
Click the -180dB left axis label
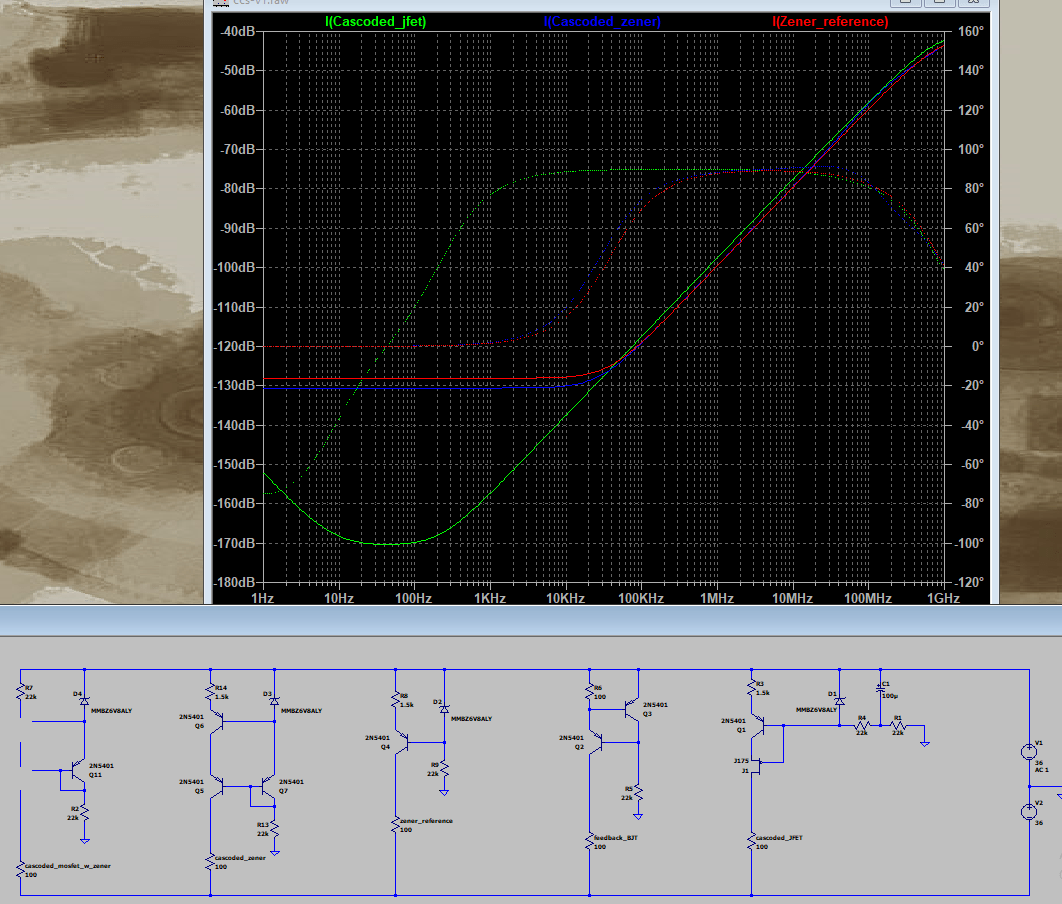235,582
